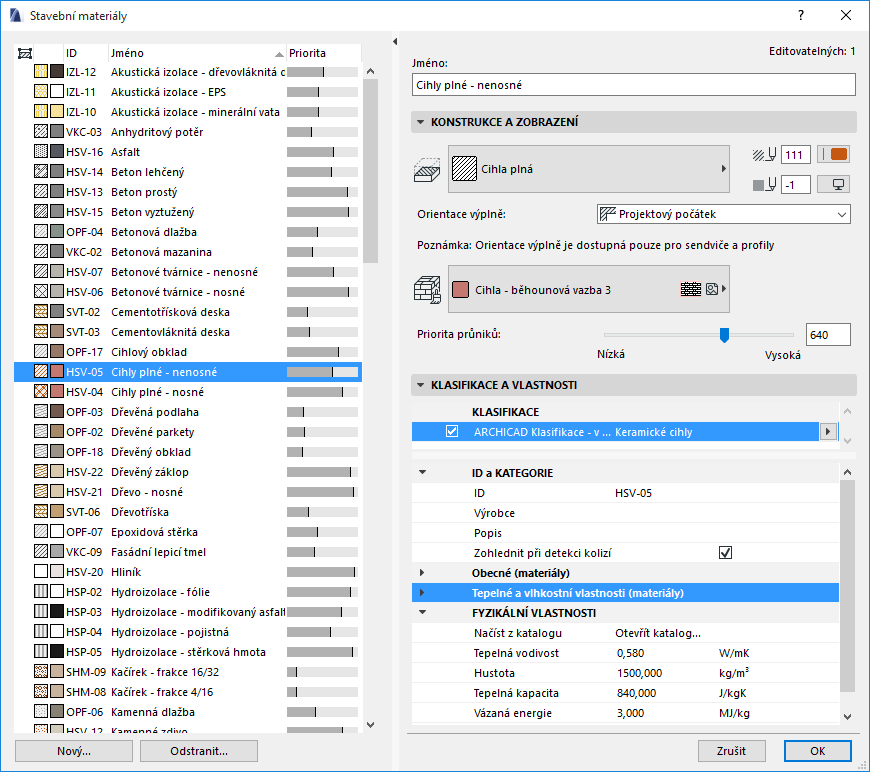Viewport: 870px width, 772px height.
Task: Click the fill foreground pen icon by 111
Action: point(764,155)
